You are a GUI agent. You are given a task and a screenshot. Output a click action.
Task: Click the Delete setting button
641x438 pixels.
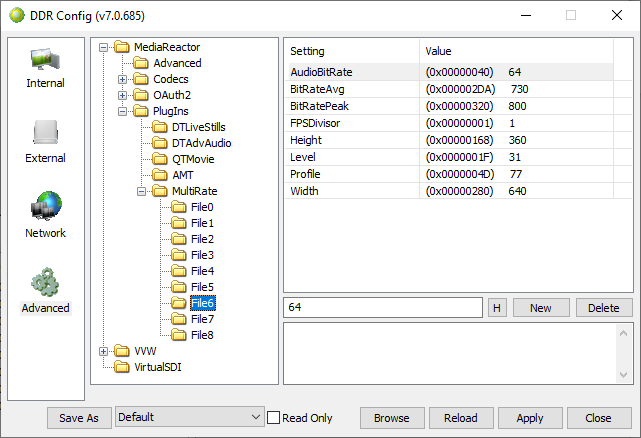point(604,308)
